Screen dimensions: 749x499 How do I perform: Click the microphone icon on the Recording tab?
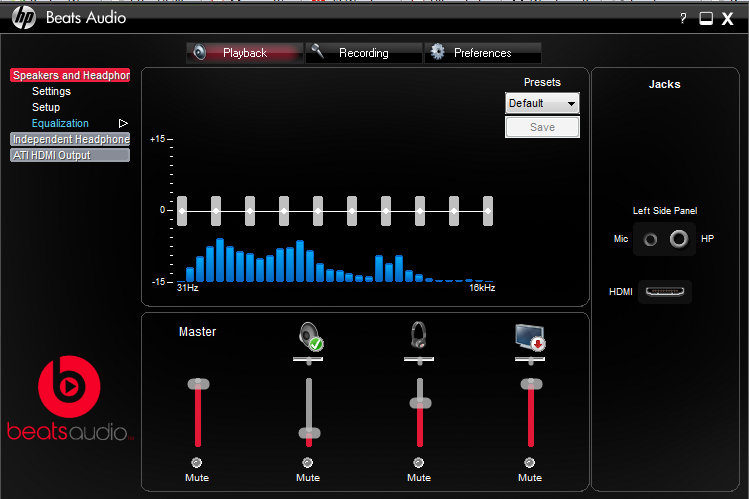pyautogui.click(x=318, y=51)
